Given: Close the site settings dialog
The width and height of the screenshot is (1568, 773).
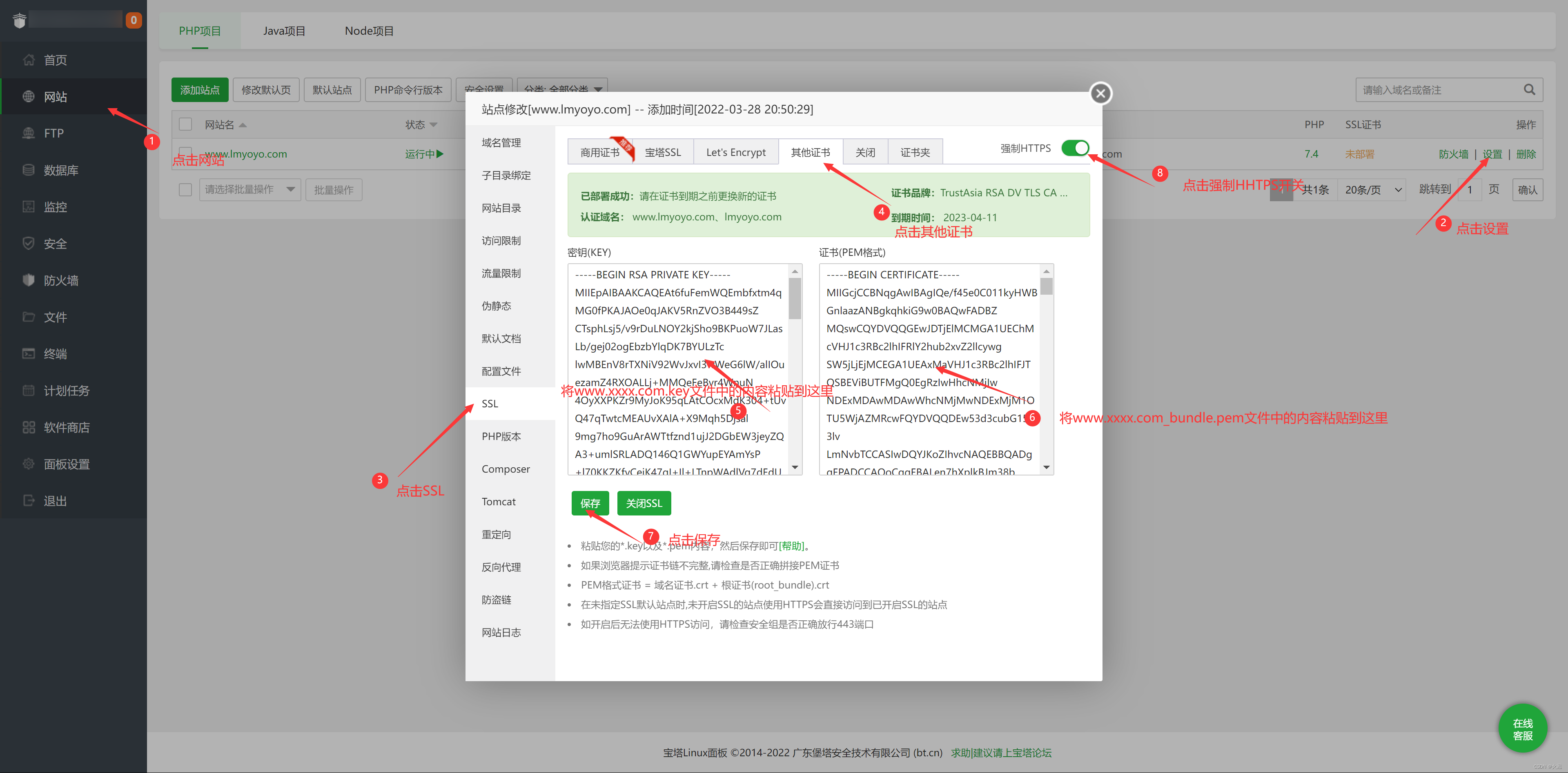Looking at the screenshot, I should pyautogui.click(x=1100, y=93).
